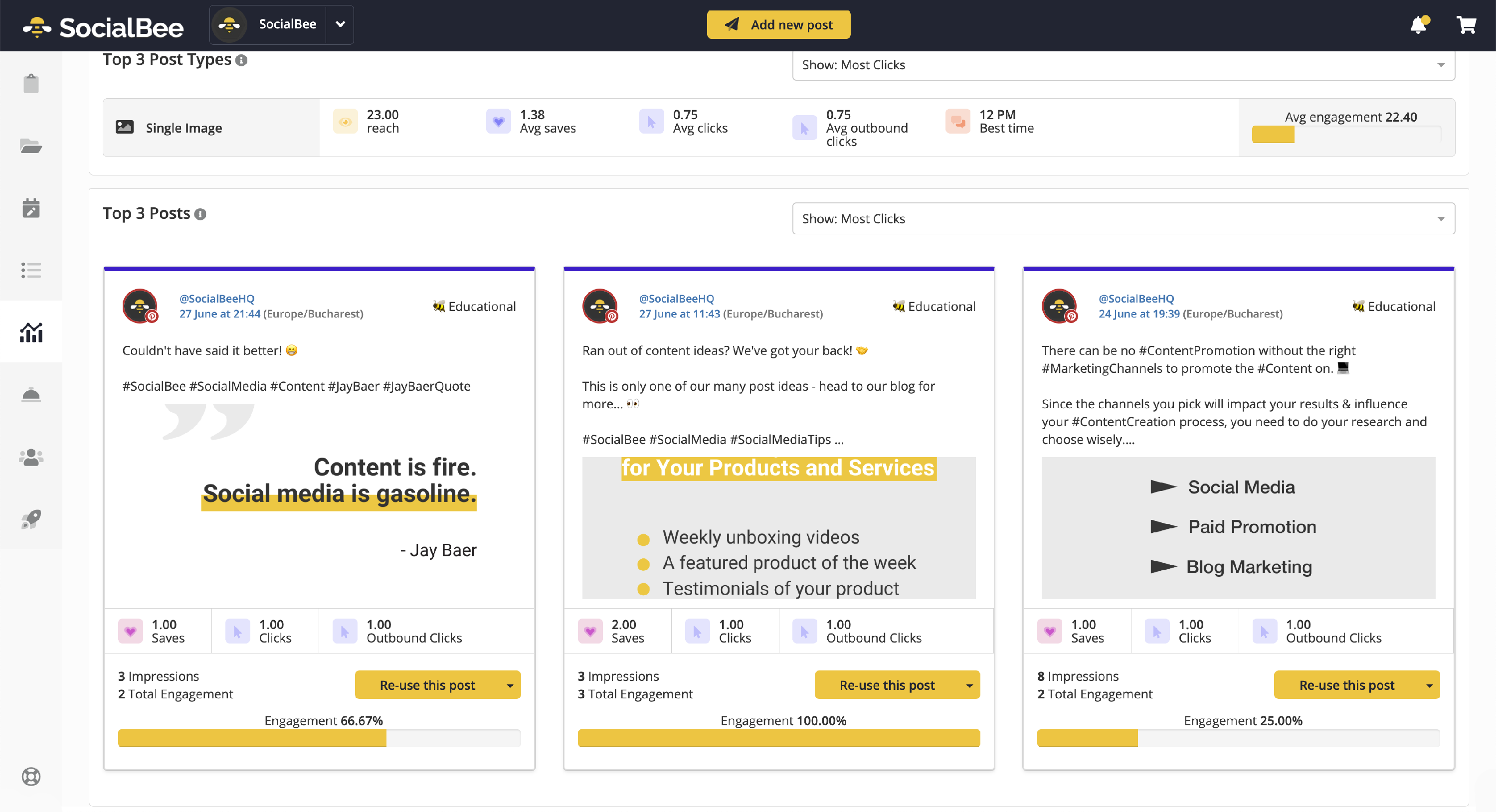
Task: Click profile avatar on 27 June 21:44 post
Action: pos(140,305)
